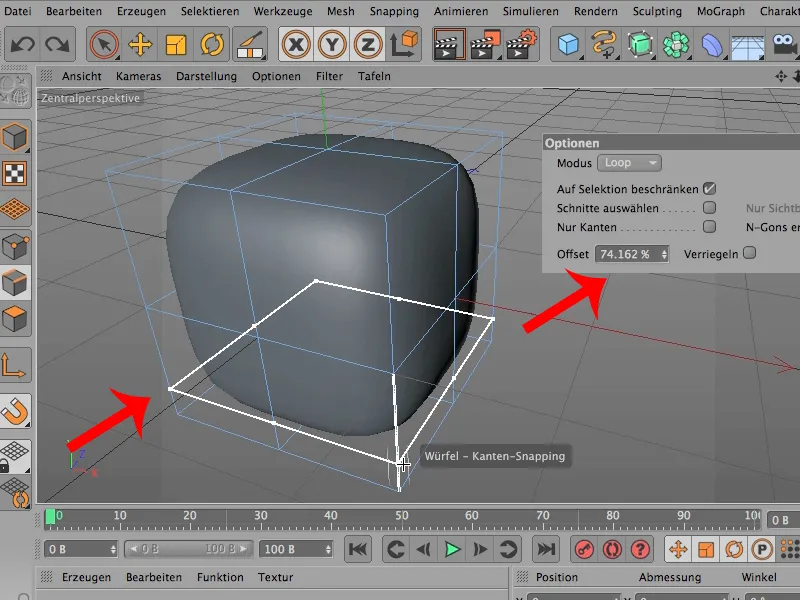Click the Record Active Objects button
This screenshot has width=800, height=600.
click(x=584, y=549)
